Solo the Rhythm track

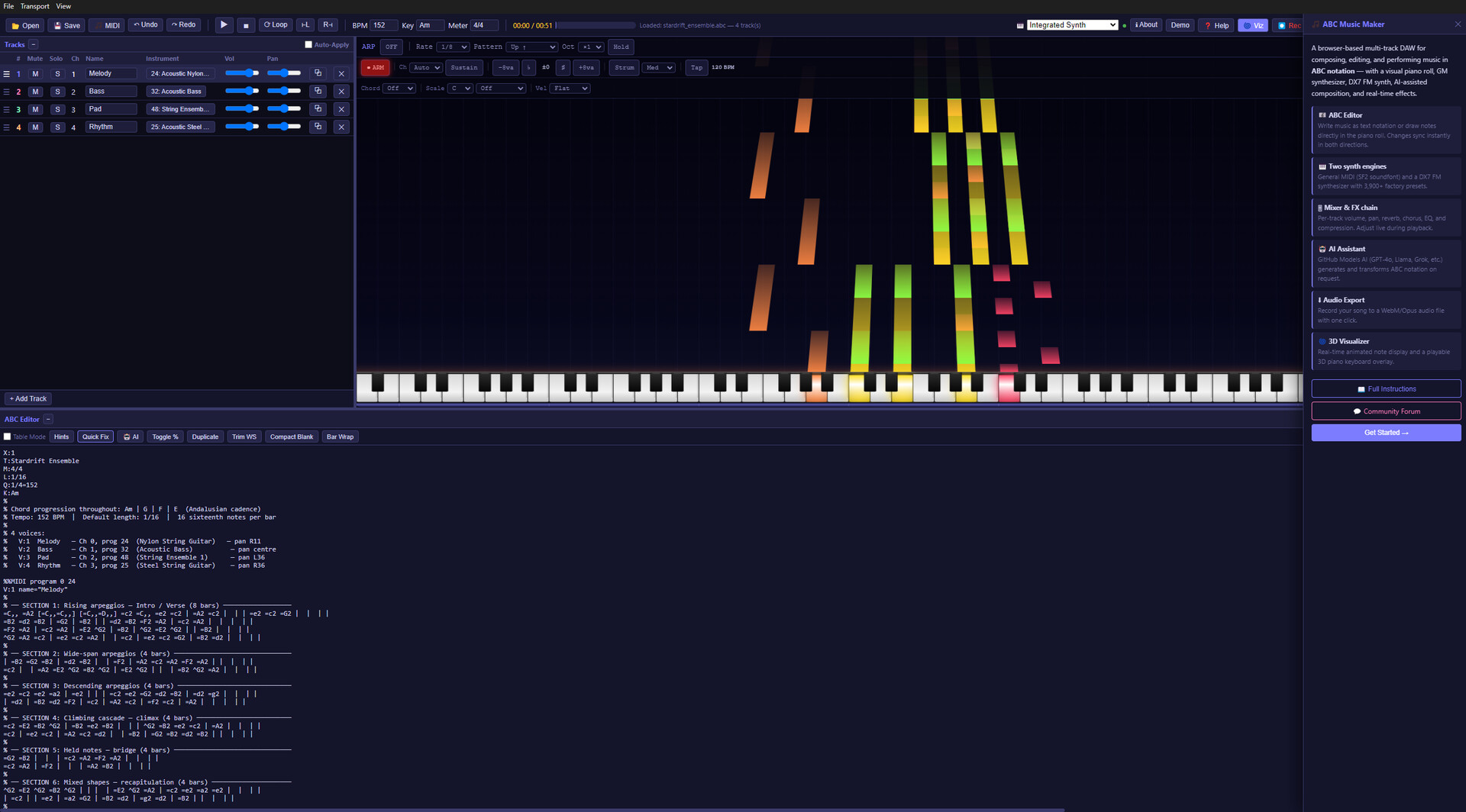57,127
